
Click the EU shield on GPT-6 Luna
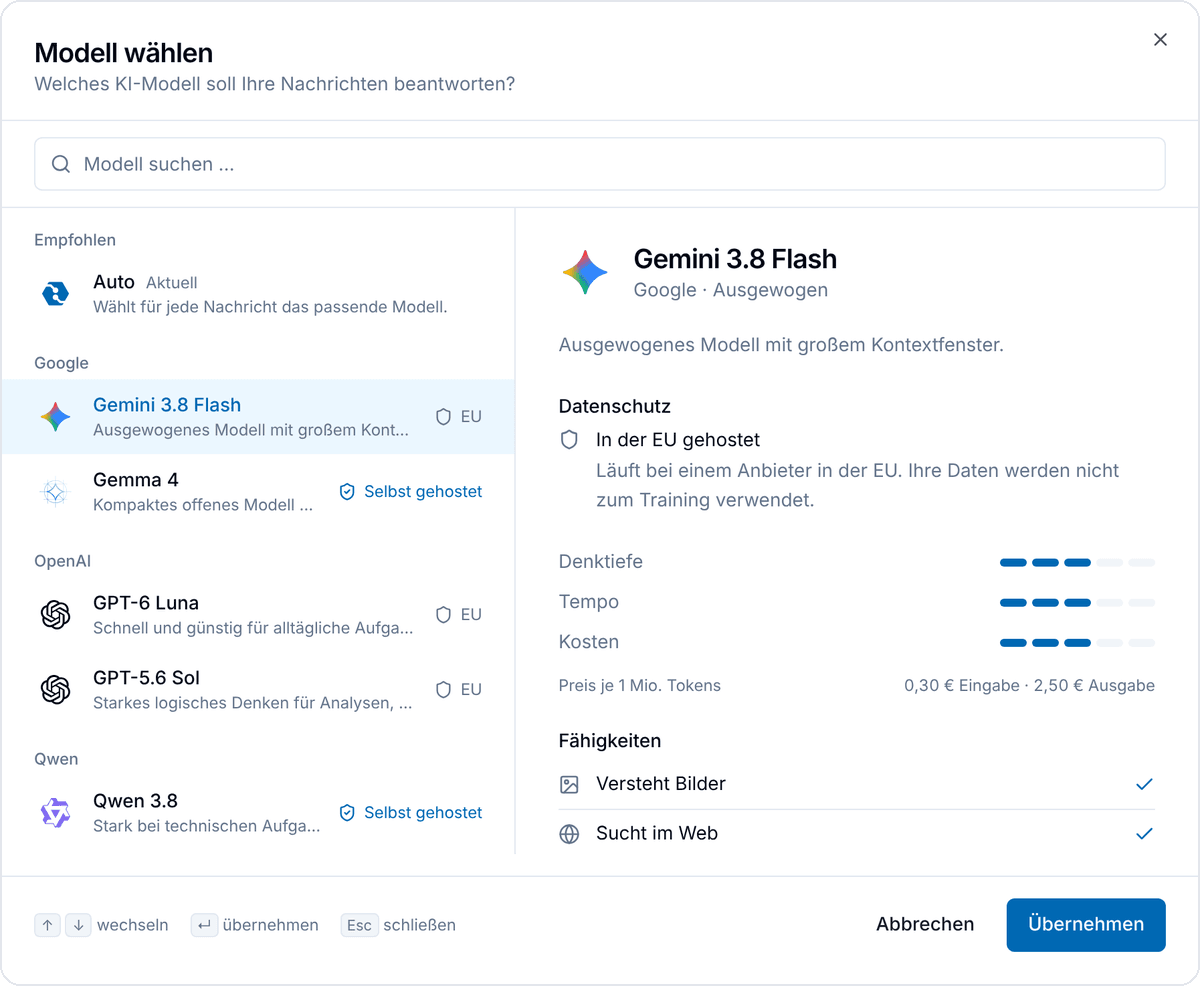tap(444, 615)
